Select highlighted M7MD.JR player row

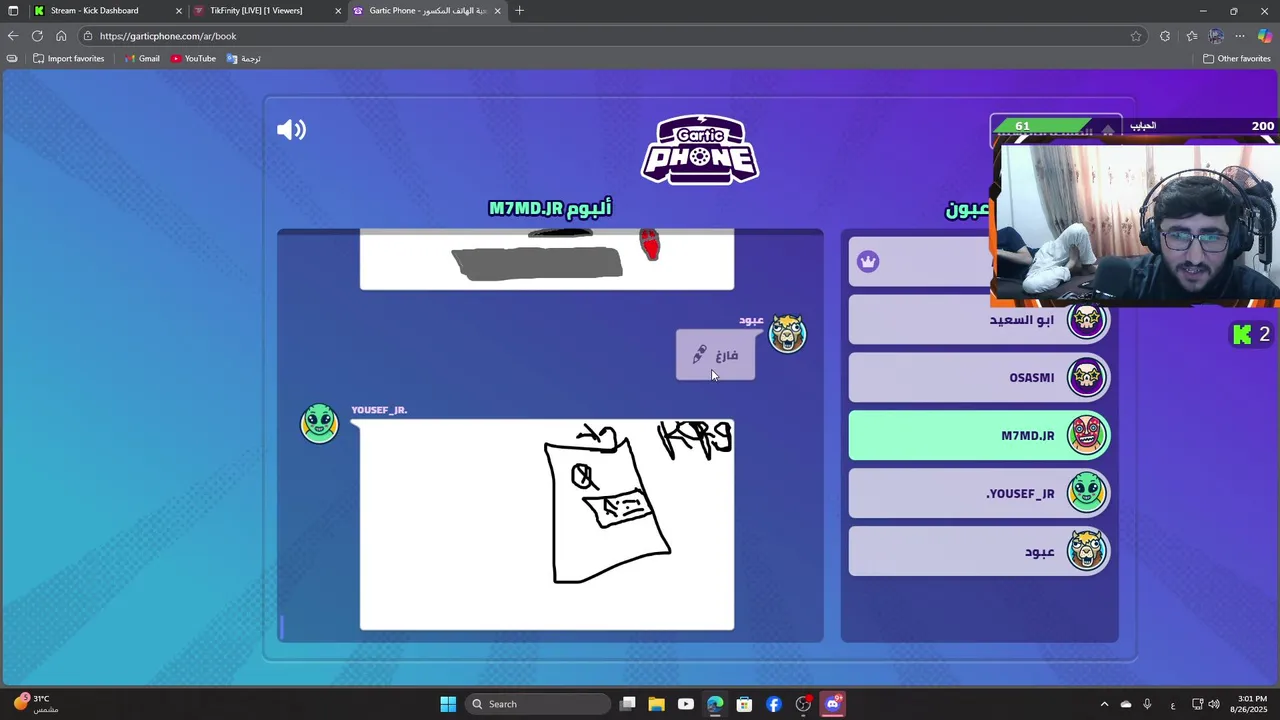pos(979,436)
